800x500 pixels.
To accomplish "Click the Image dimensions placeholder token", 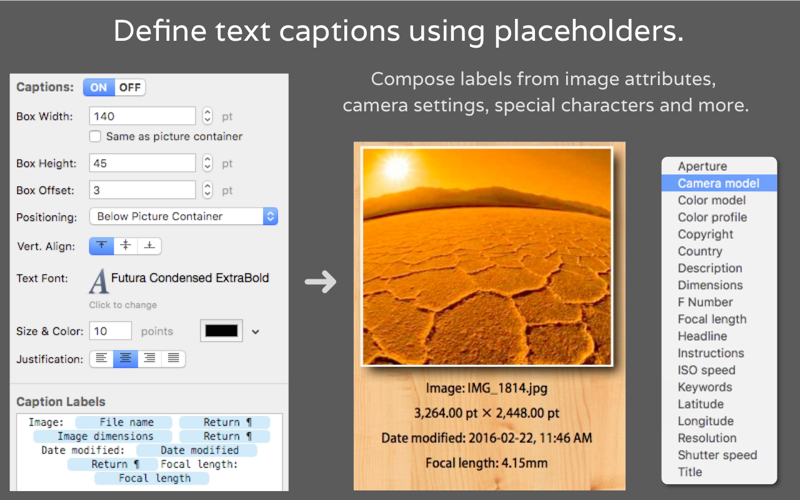I will (x=103, y=436).
